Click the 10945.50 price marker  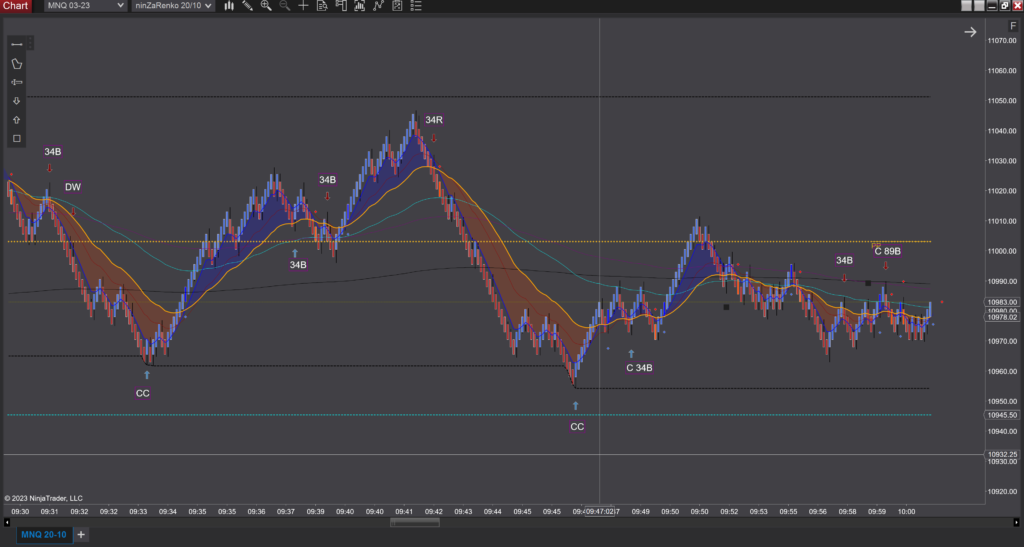point(1003,415)
